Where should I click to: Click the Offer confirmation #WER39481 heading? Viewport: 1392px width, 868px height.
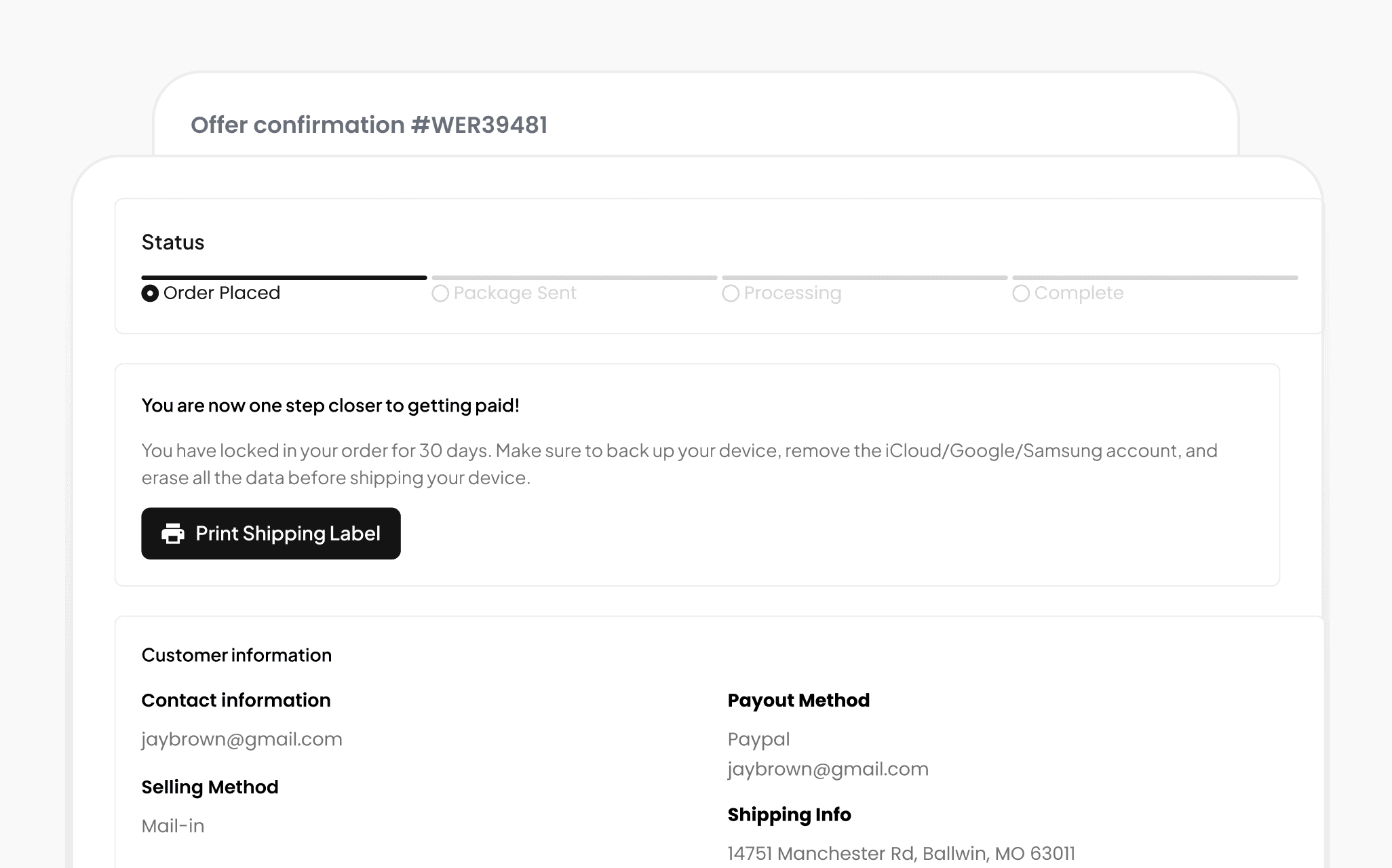pyautogui.click(x=369, y=125)
